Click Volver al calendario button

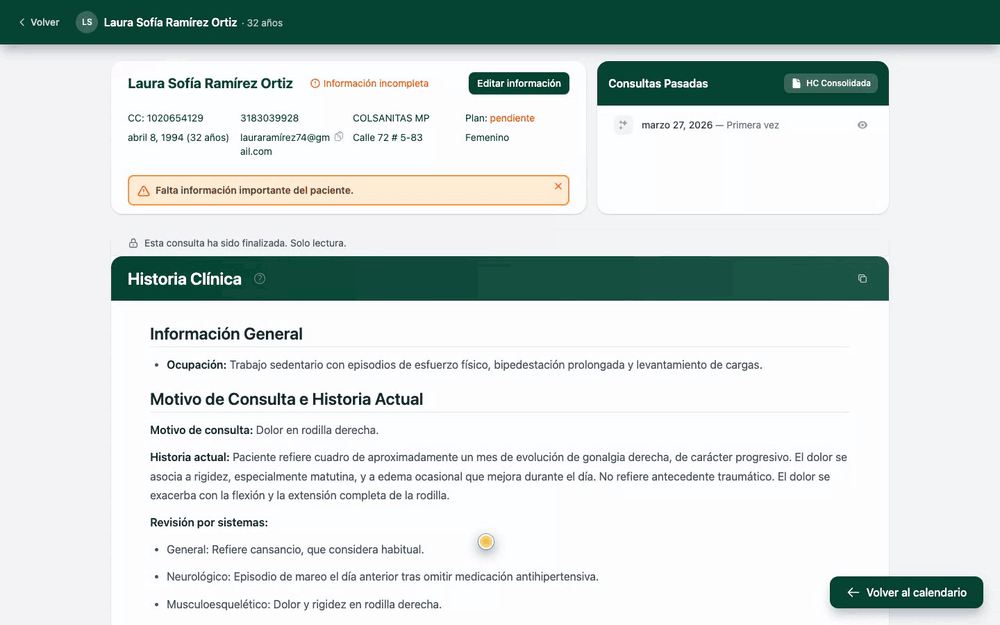point(906,592)
